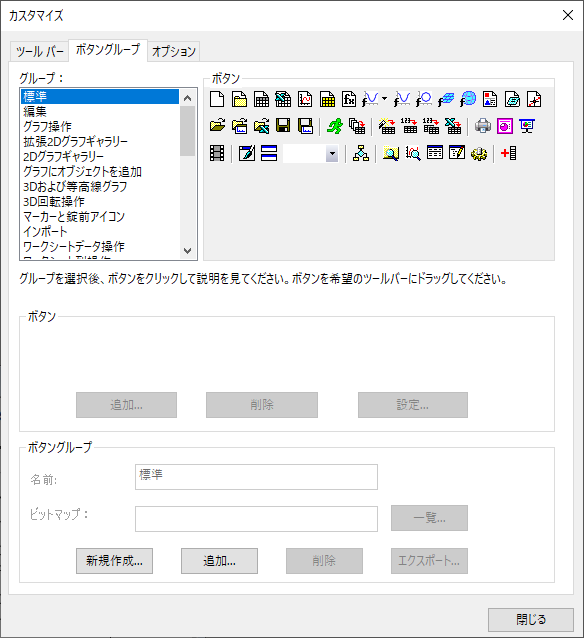The image size is (584, 638).
Task: Select the ボタングループ tab
Action: pyautogui.click(x=108, y=50)
